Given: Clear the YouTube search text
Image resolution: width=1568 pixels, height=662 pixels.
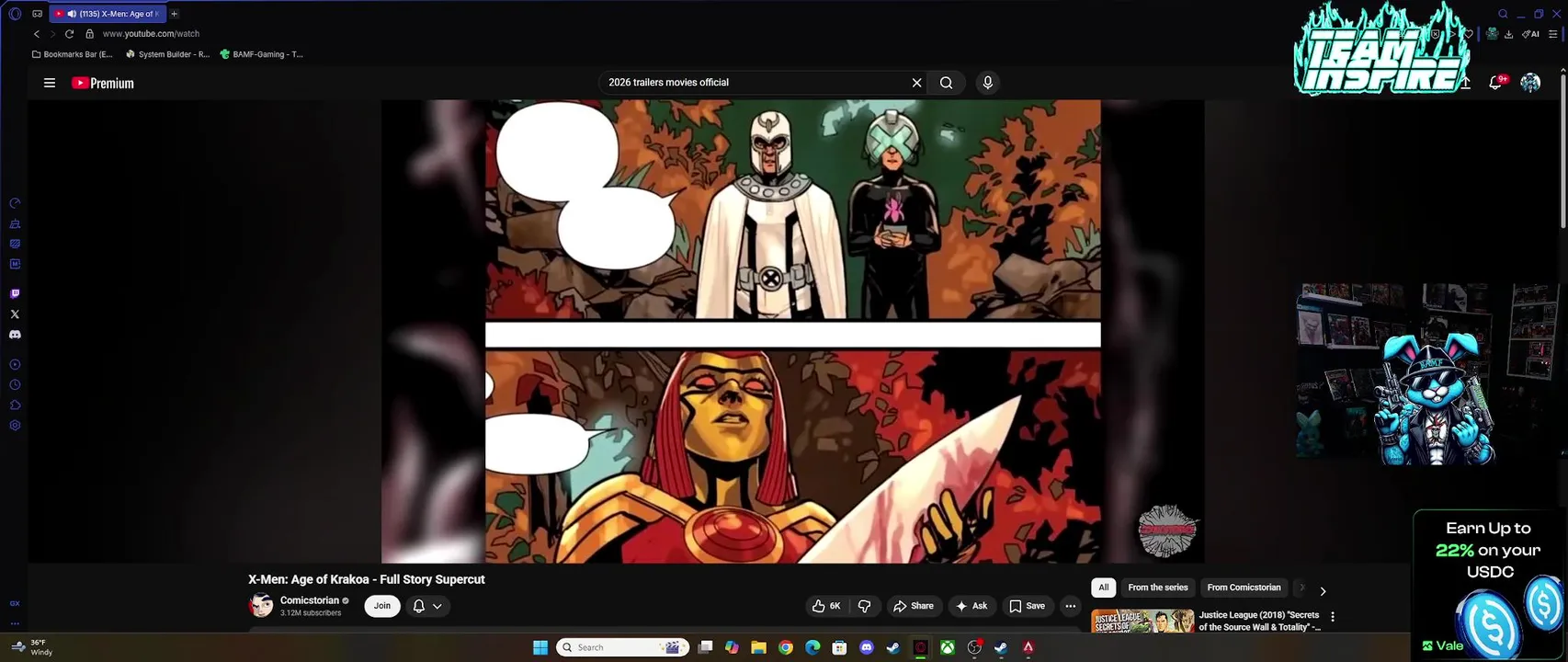Looking at the screenshot, I should (x=916, y=83).
